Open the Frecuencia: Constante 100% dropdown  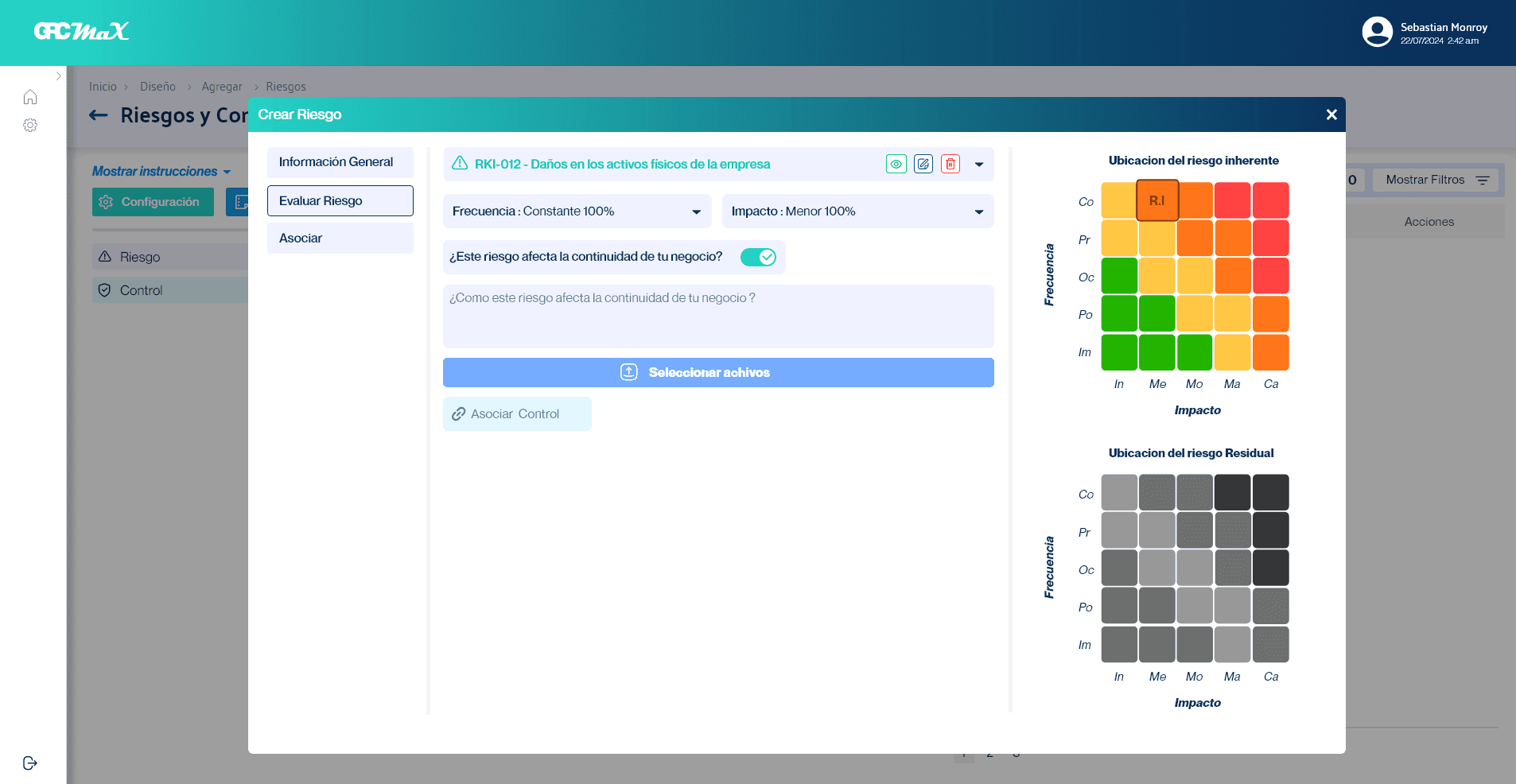tap(577, 211)
